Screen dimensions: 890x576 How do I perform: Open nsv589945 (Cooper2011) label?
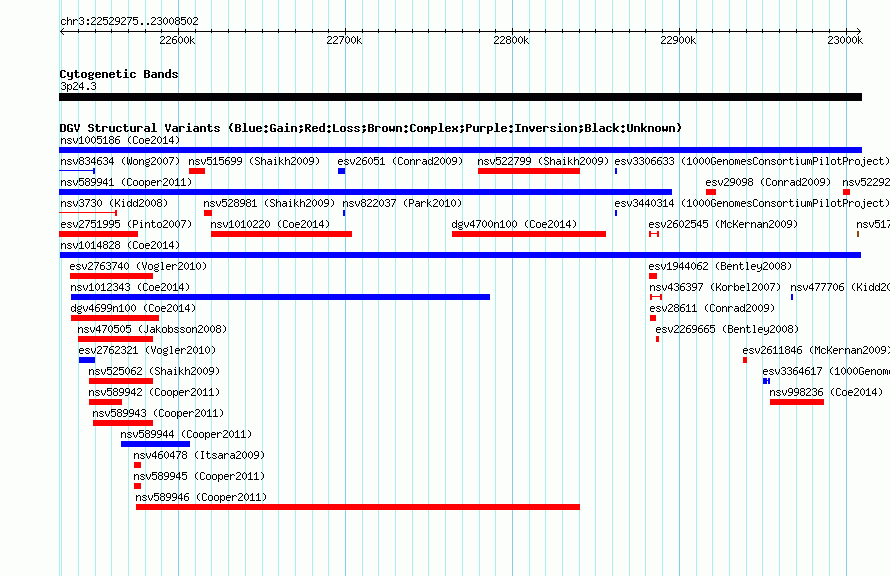point(199,476)
